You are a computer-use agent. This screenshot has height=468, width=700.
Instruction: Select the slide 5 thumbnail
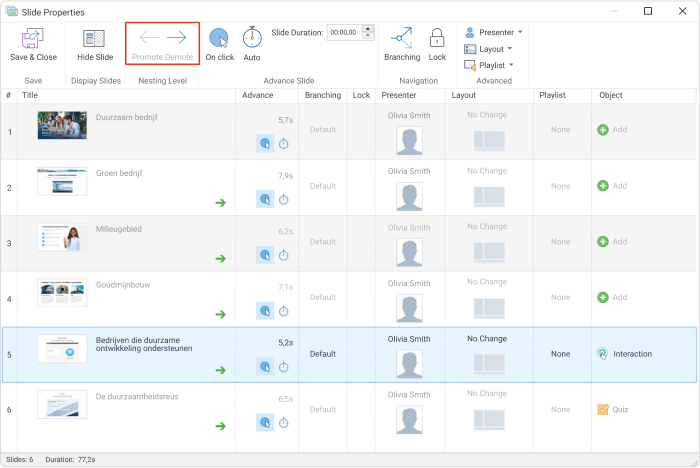tap(62, 348)
